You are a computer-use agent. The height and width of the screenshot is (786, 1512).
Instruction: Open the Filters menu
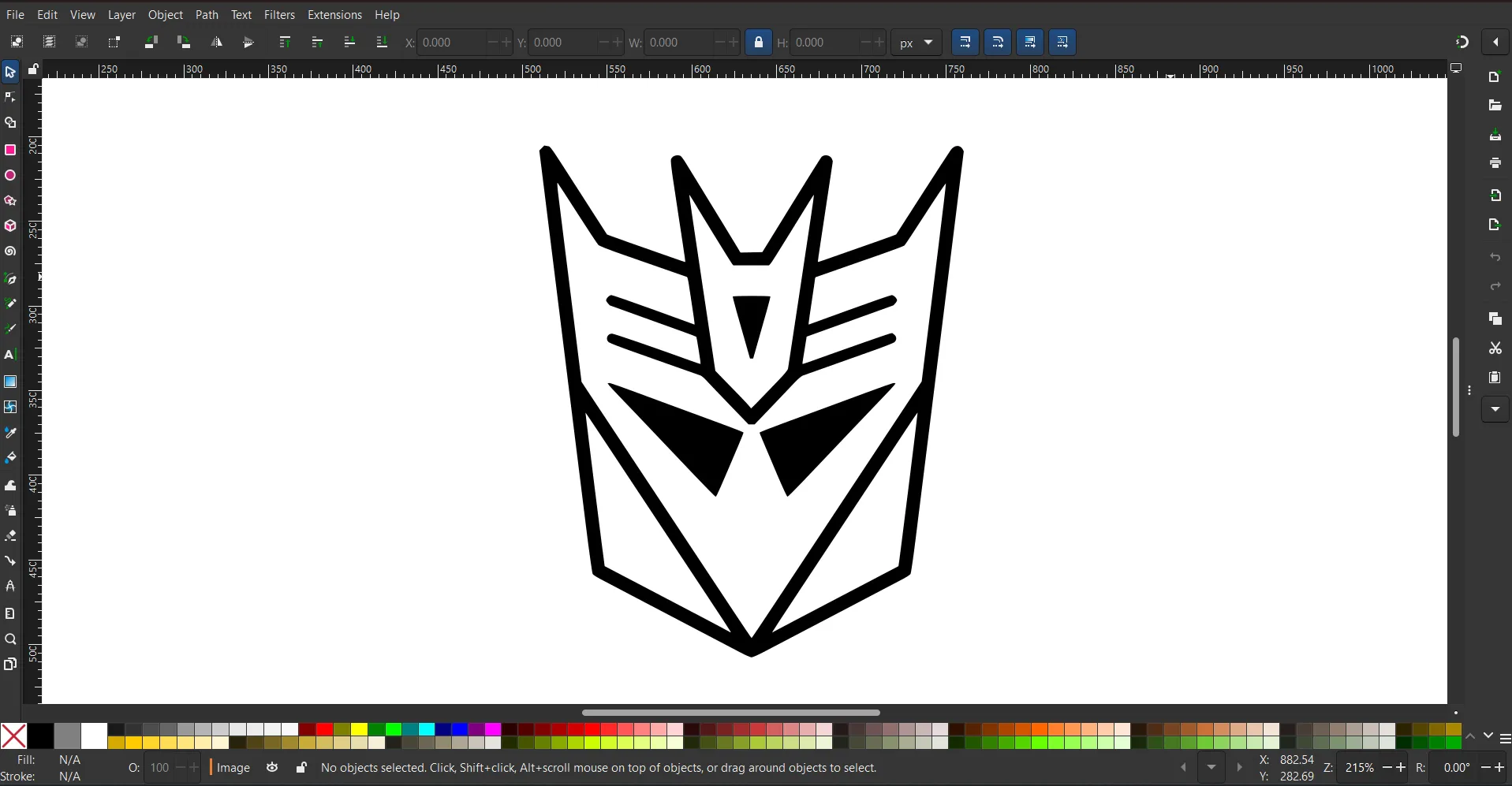pyautogui.click(x=280, y=14)
